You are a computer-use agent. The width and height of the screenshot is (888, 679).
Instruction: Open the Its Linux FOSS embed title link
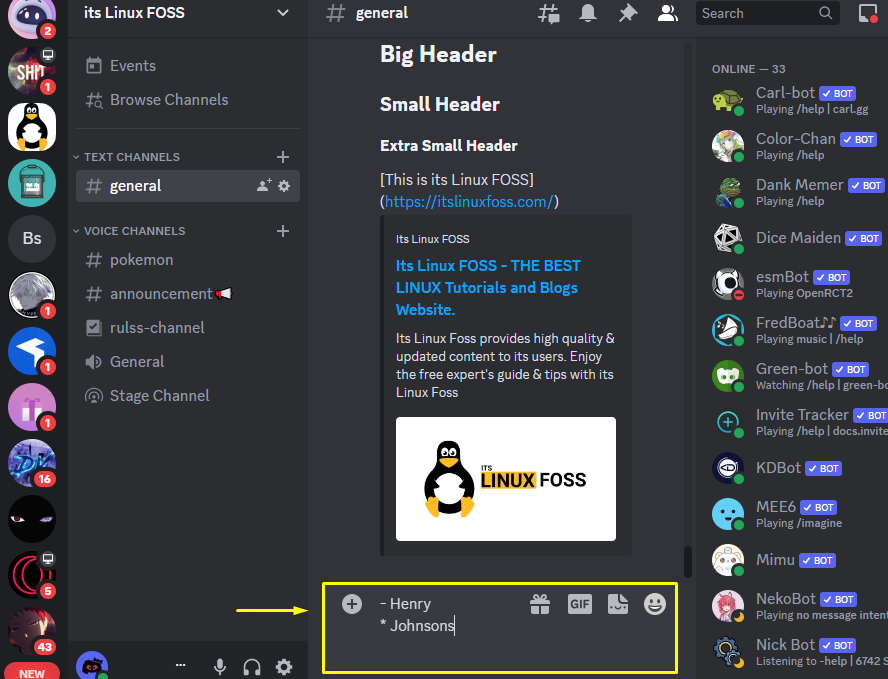(x=488, y=288)
